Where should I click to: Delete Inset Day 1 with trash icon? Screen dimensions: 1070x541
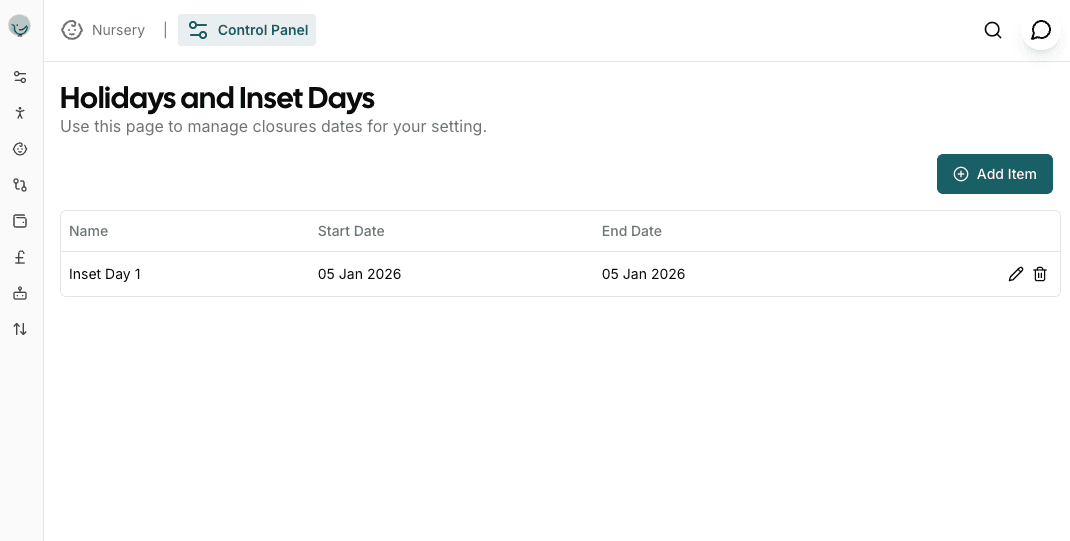1040,274
